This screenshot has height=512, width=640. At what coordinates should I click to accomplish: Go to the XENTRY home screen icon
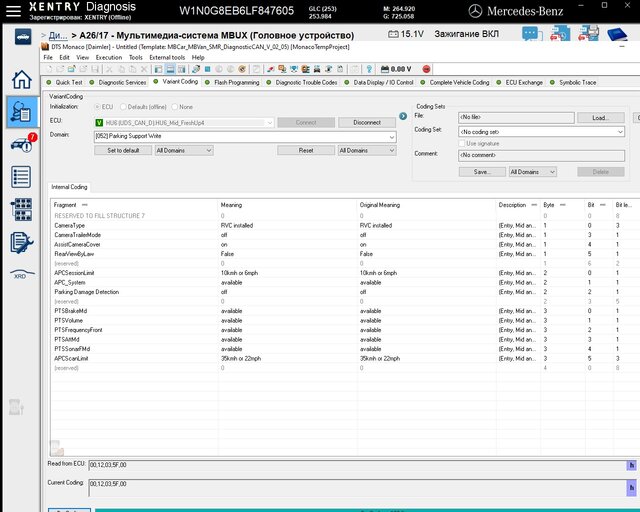[22, 79]
